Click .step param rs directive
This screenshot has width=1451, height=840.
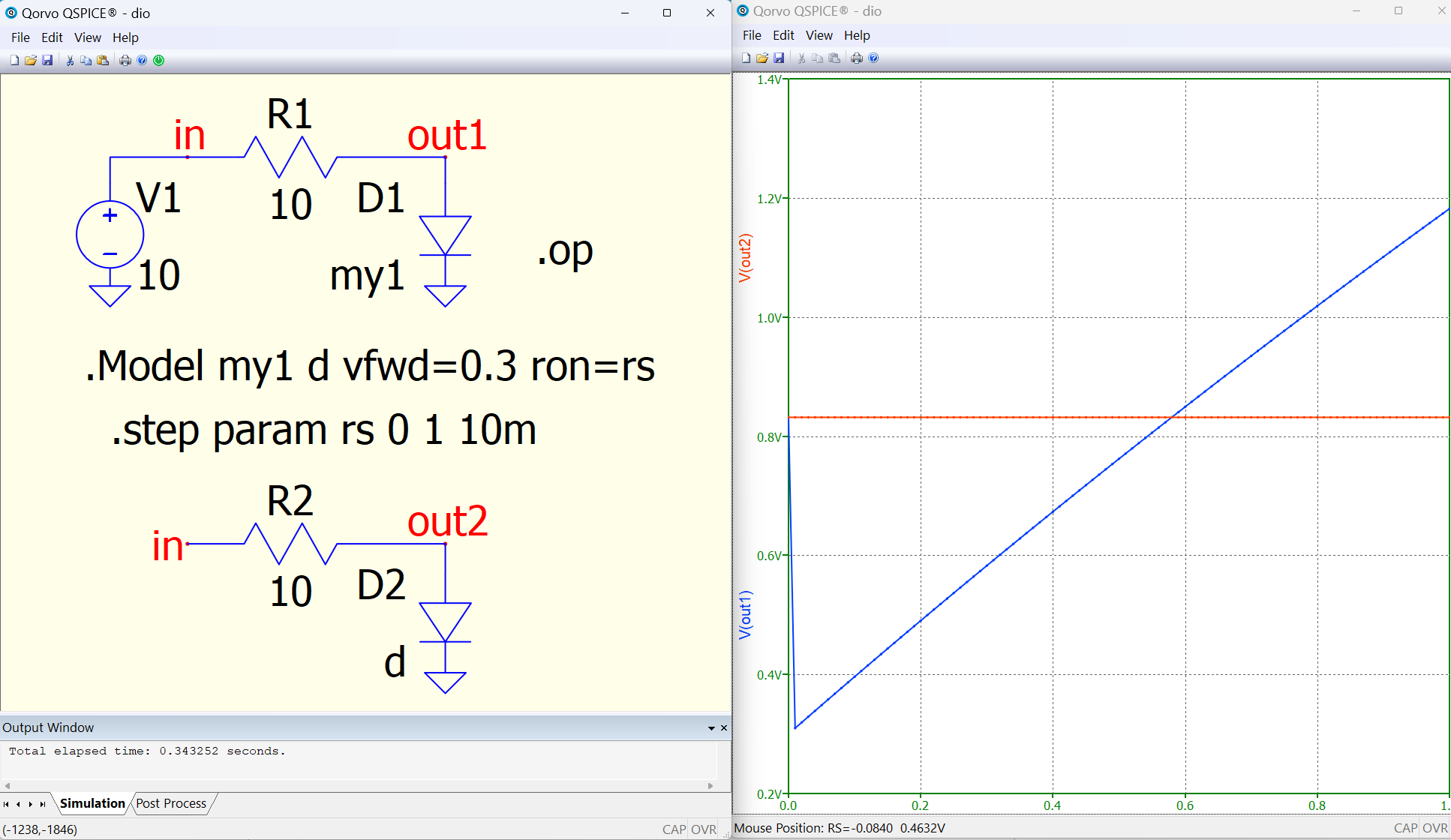click(x=324, y=430)
